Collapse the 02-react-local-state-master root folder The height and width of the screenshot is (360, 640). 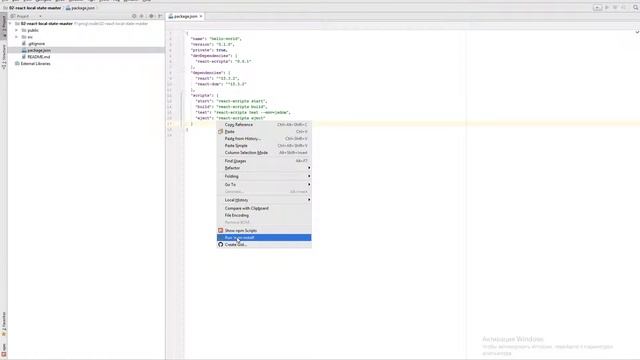coord(11,24)
